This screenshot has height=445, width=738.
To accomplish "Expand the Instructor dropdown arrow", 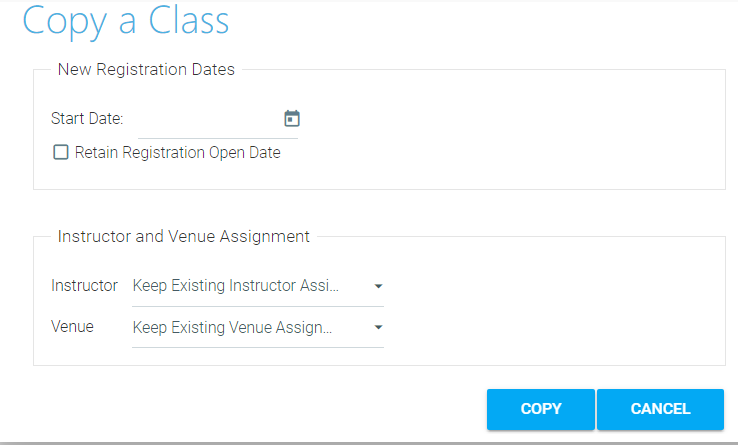I will point(378,287).
